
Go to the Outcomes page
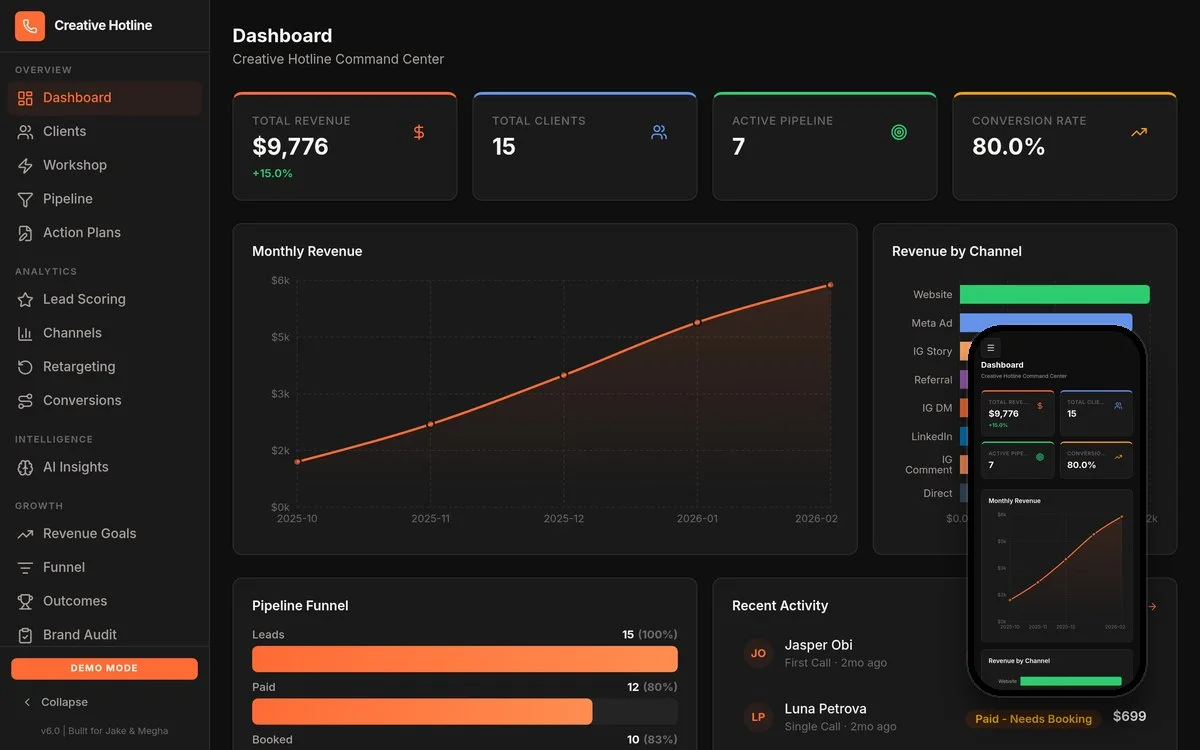tap(105, 601)
